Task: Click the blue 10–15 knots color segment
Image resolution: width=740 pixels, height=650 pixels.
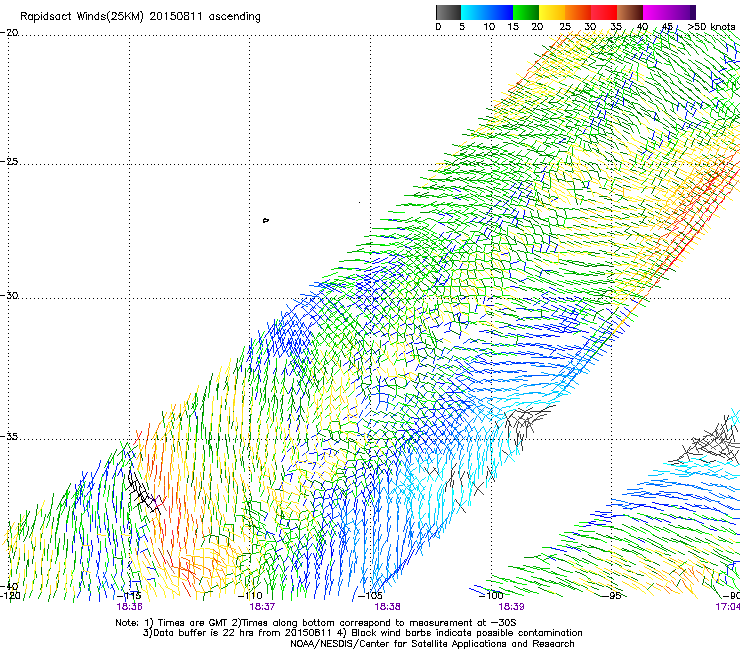Action: (x=500, y=12)
